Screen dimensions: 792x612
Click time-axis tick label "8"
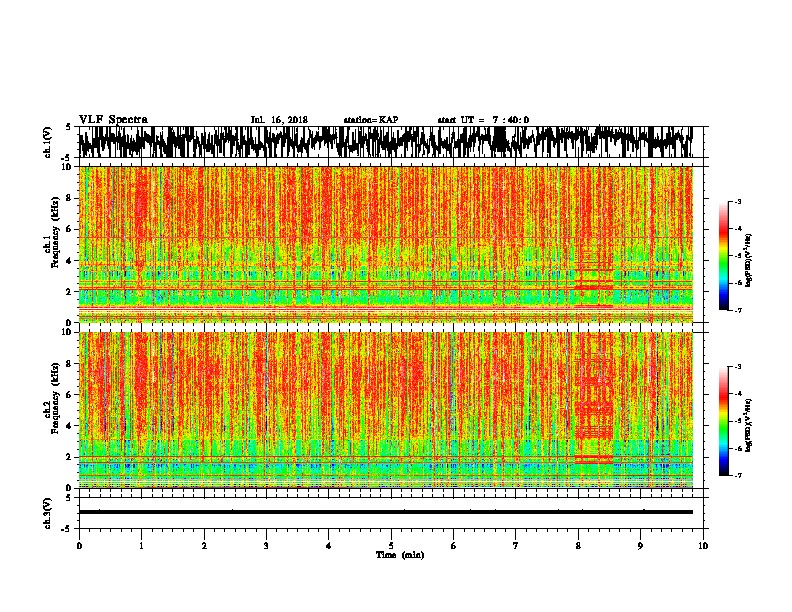pos(578,546)
